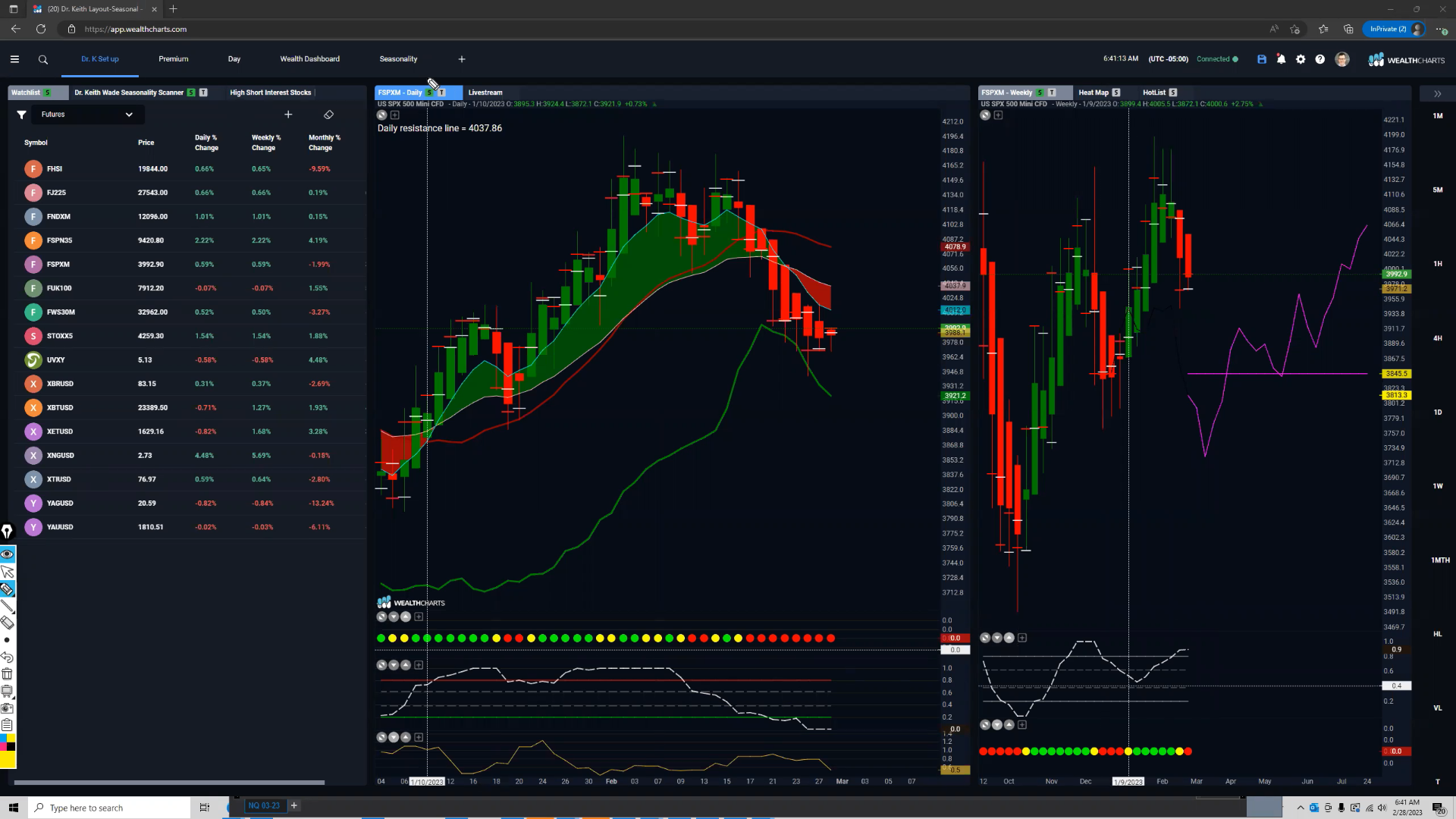Viewport: 1456px width, 819px height.
Task: Pick the magenta color swatch
Action: tap(4, 747)
